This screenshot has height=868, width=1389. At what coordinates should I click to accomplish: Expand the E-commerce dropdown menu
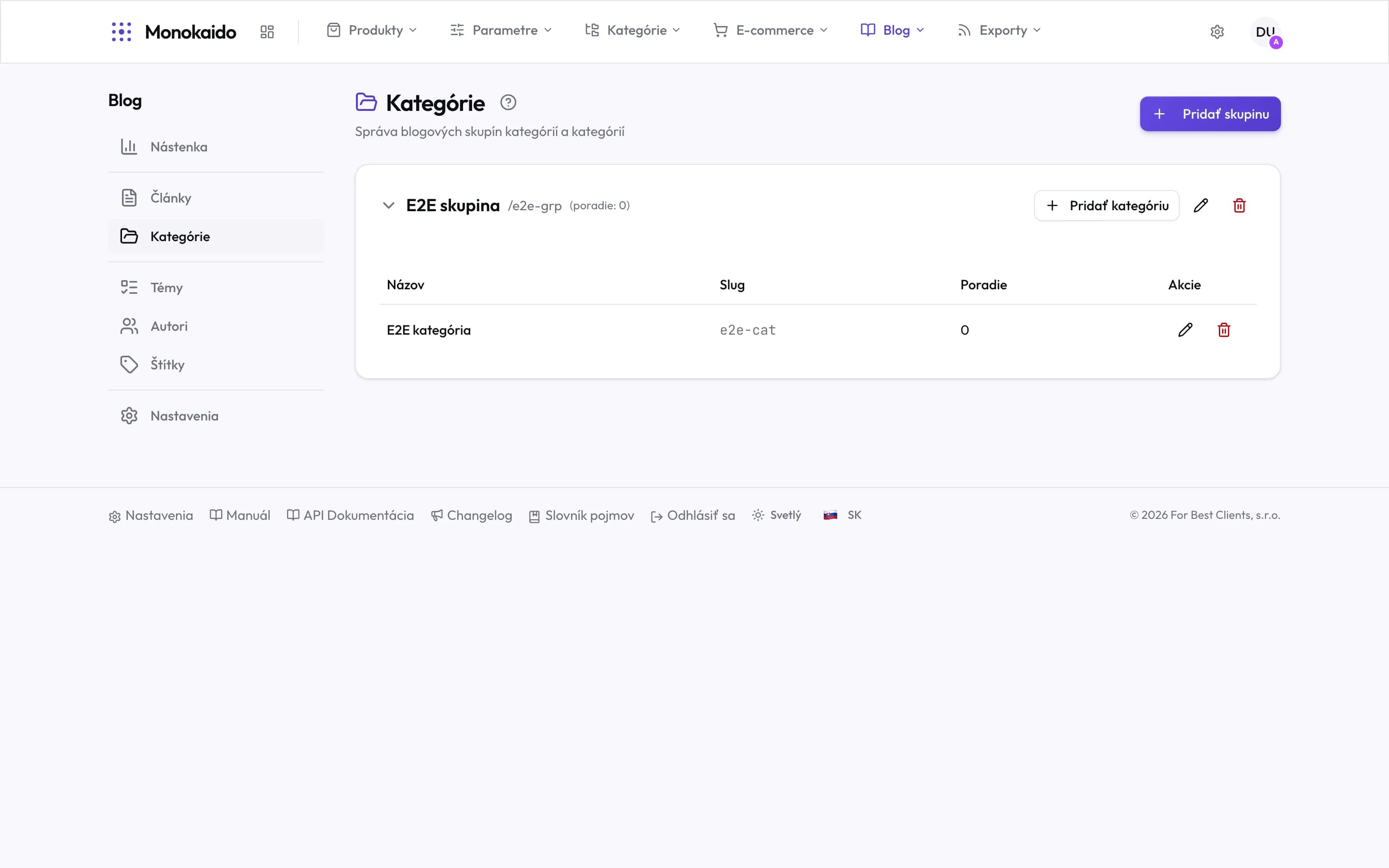[770, 30]
